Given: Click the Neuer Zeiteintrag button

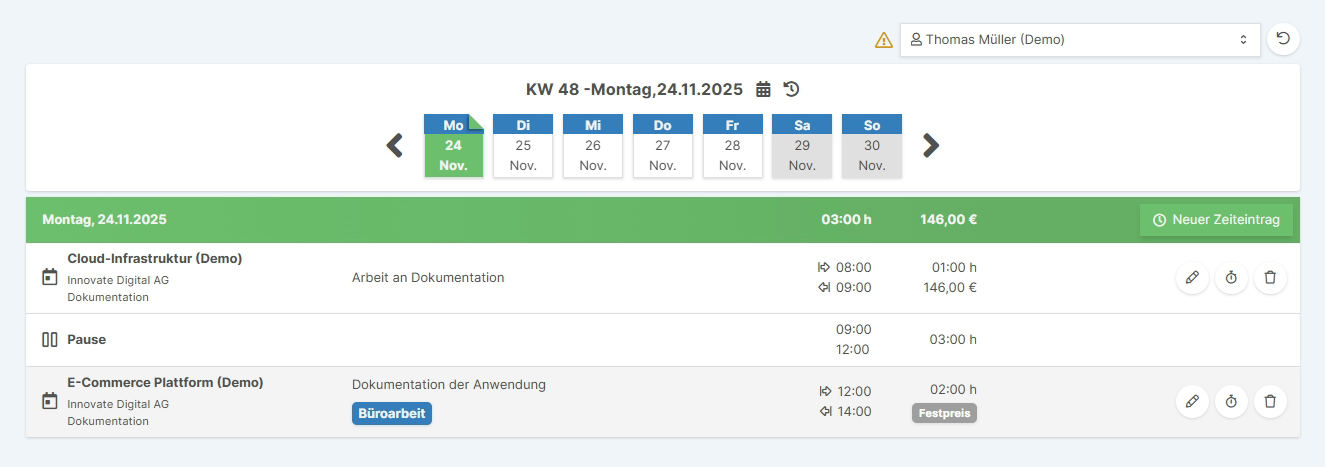Looking at the screenshot, I should coord(1216,220).
